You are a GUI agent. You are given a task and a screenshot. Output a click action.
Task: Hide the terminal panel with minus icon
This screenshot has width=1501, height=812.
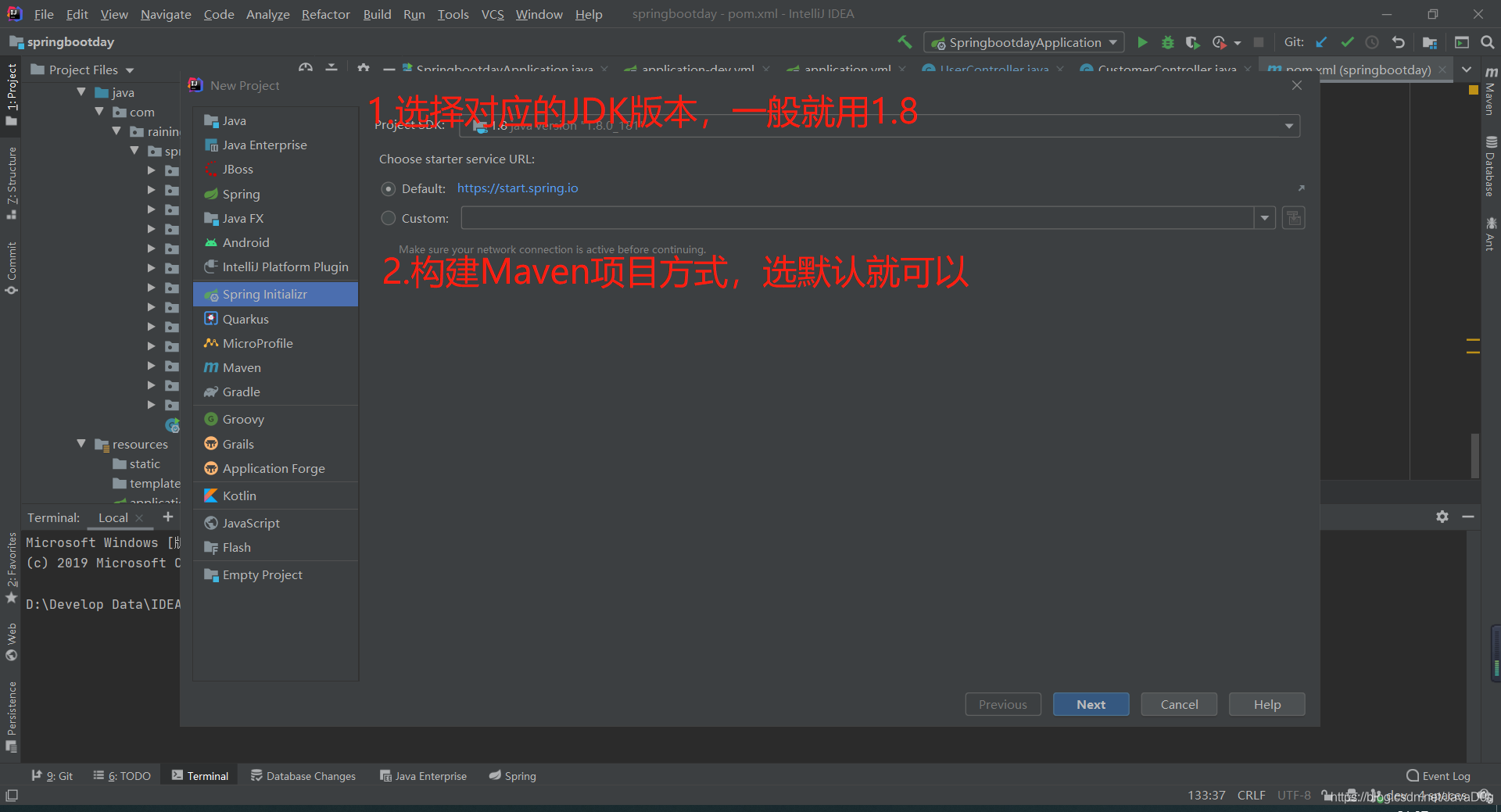click(1468, 517)
